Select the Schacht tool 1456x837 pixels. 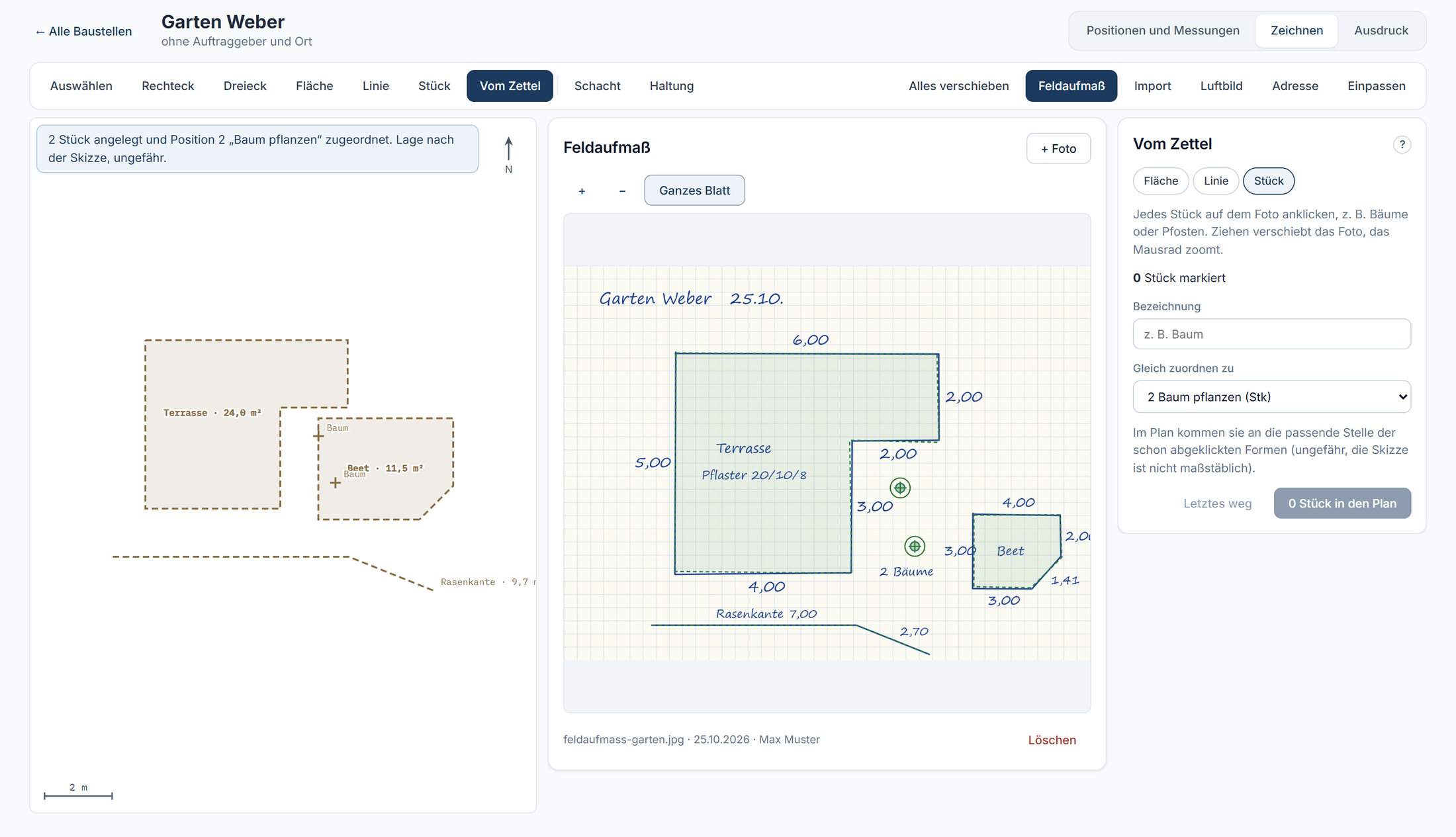click(597, 86)
